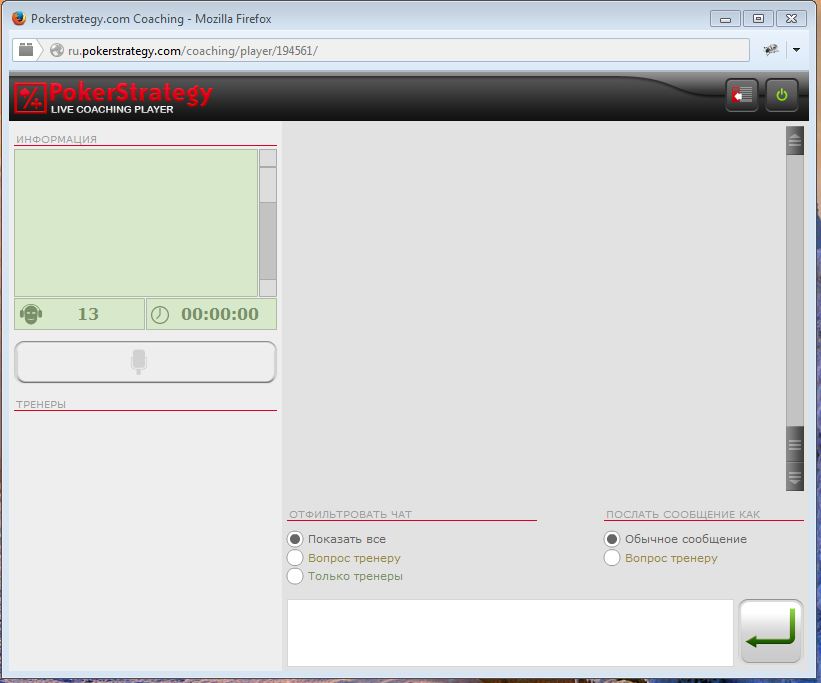Click the 'ОТФИЛЬТРОВАТЬ ЧАТ' heading
Image resolution: width=821 pixels, height=683 pixels.
pyautogui.click(x=350, y=514)
